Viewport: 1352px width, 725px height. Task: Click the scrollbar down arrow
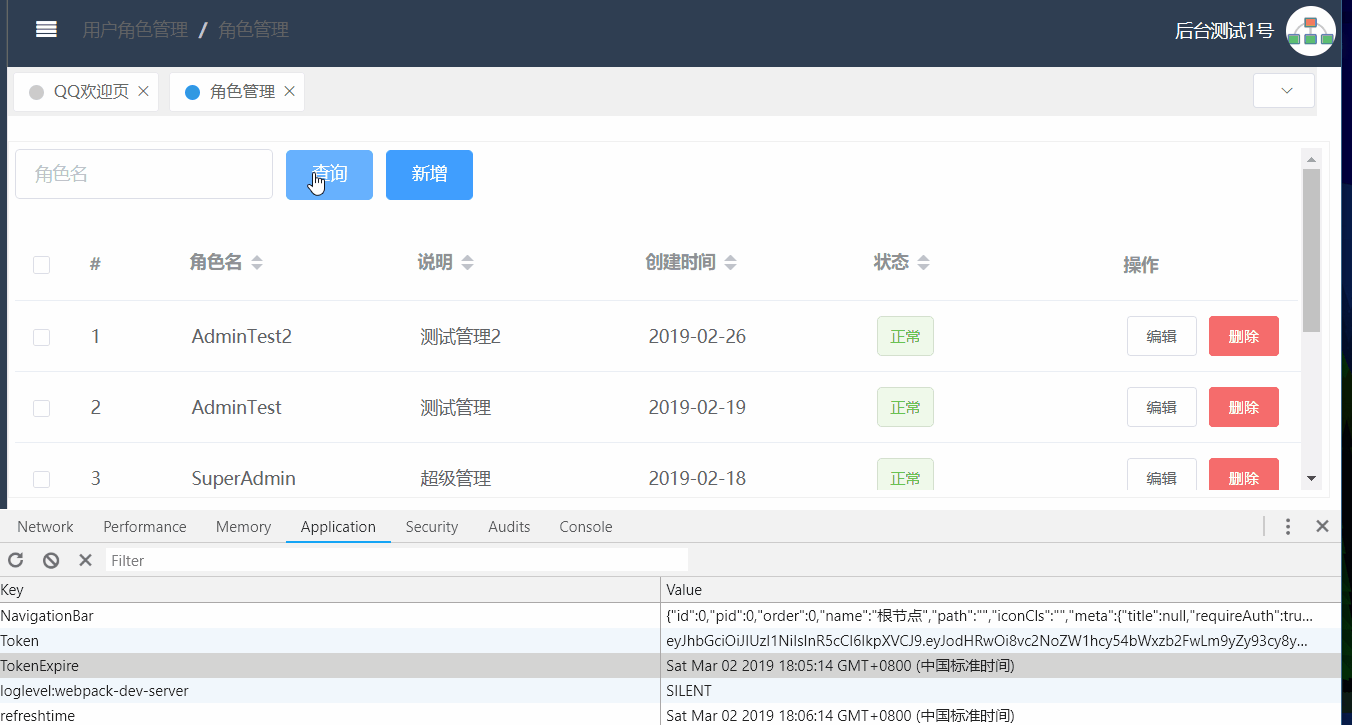pos(1311,479)
